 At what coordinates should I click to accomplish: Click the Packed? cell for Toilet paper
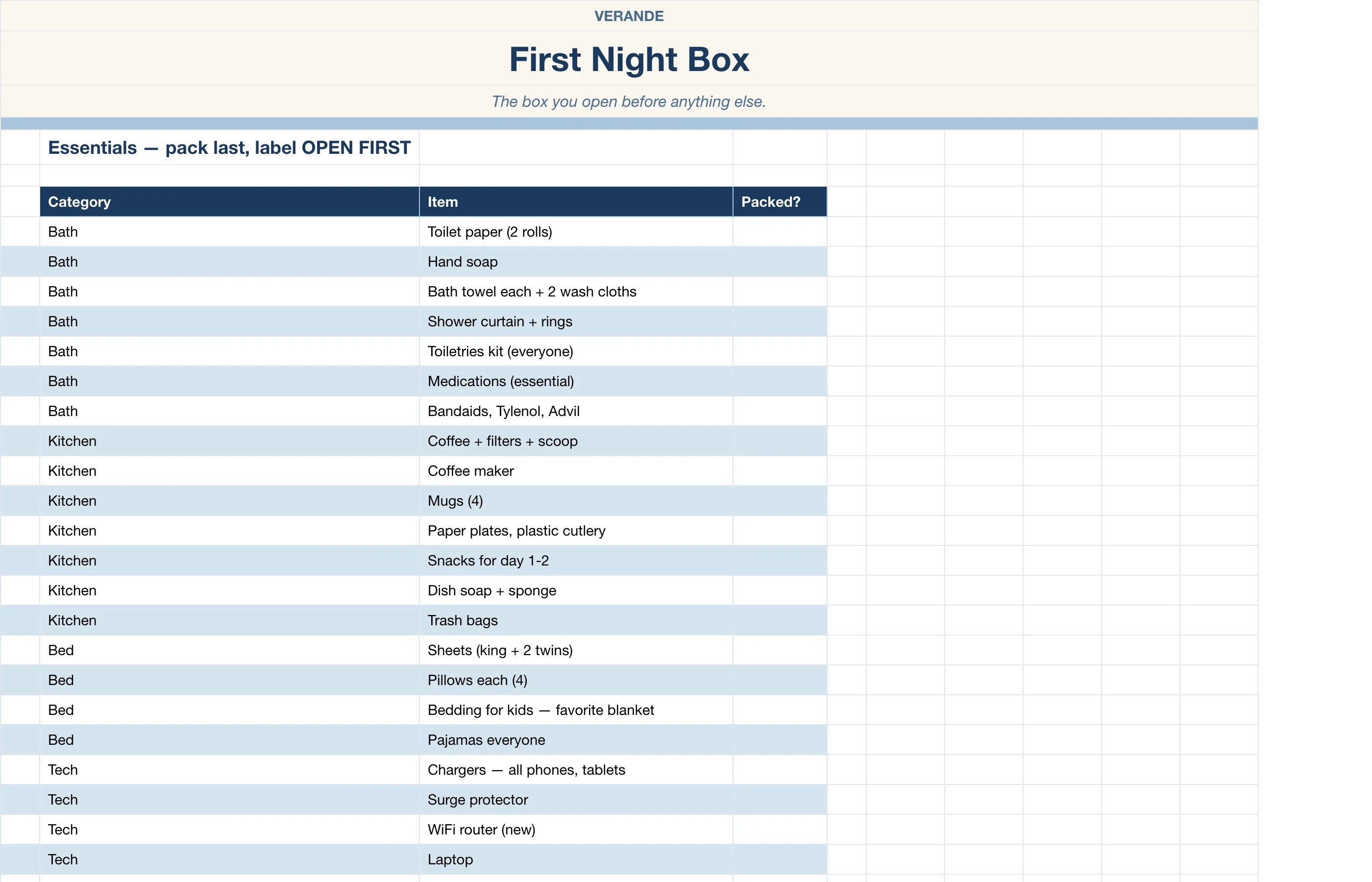click(780, 232)
